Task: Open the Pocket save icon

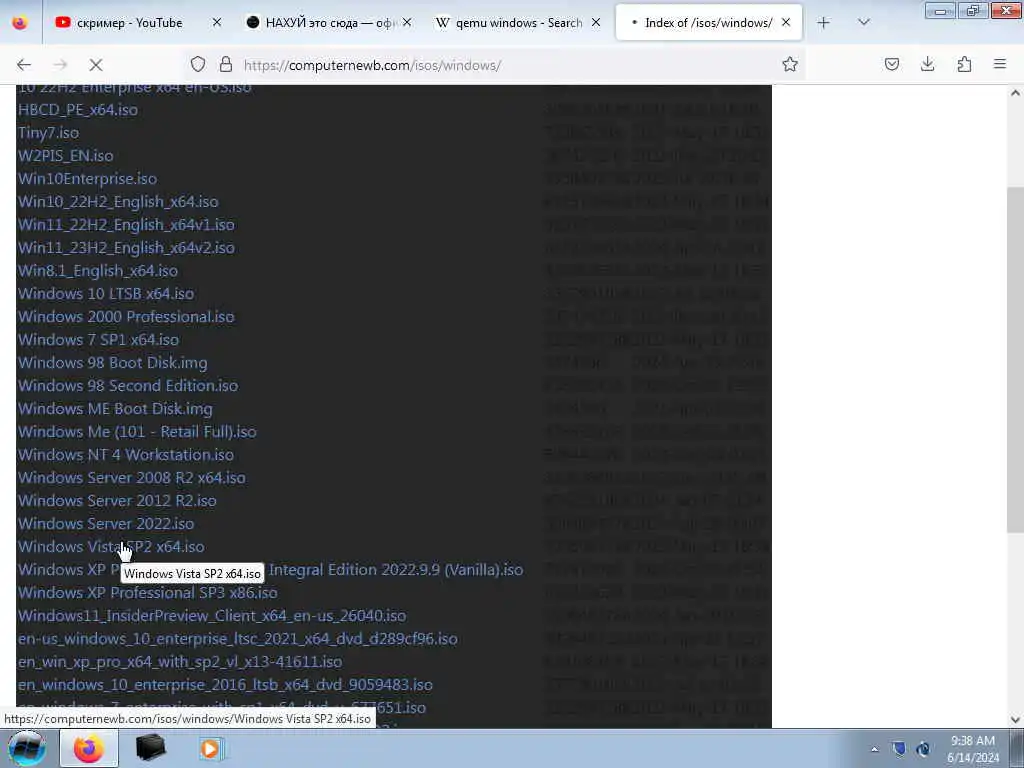Action: tap(892, 64)
